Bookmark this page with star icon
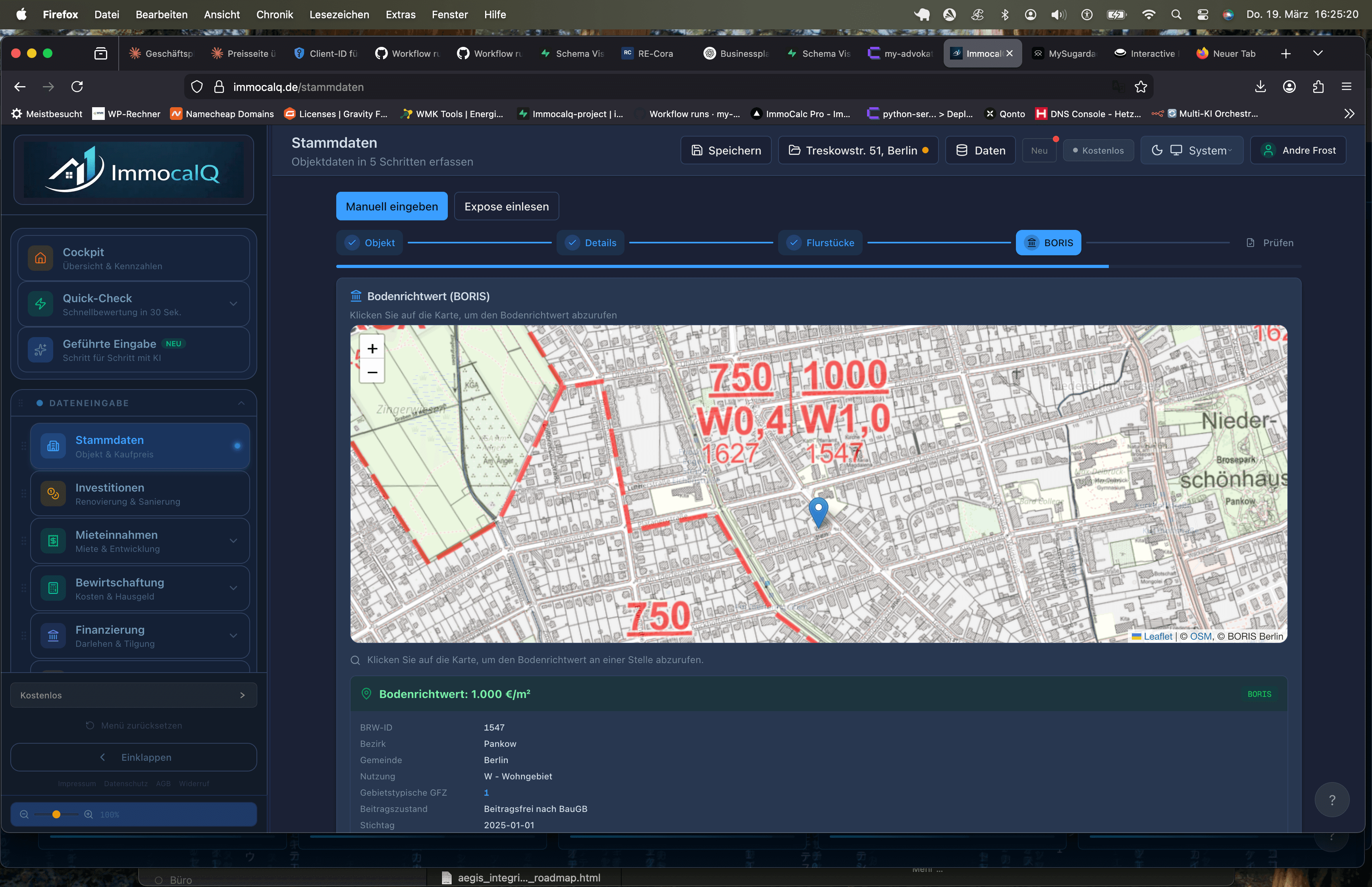Viewport: 1372px width, 887px height. 1141,87
